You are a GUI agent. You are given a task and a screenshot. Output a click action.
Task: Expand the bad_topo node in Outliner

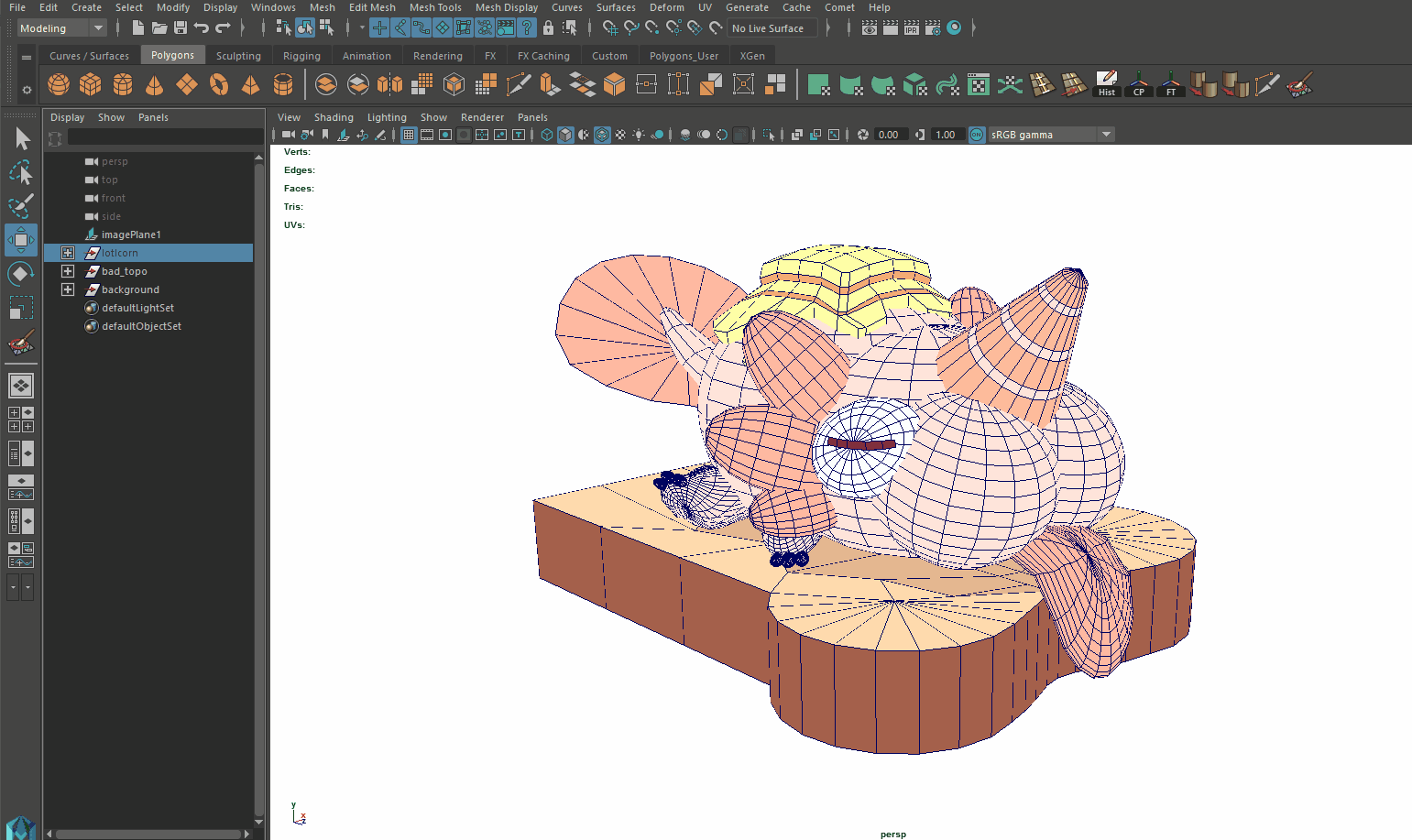(68, 271)
